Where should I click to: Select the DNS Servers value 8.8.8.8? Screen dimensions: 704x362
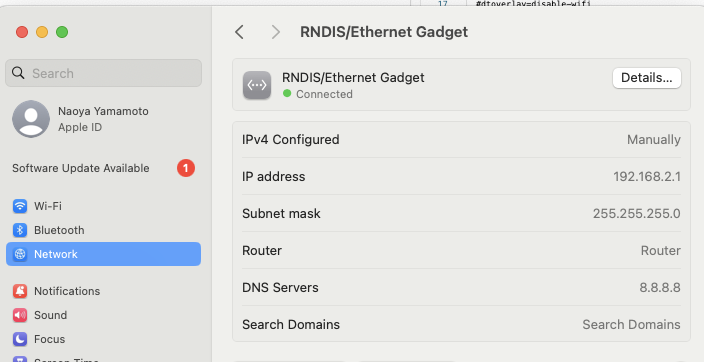tap(660, 287)
